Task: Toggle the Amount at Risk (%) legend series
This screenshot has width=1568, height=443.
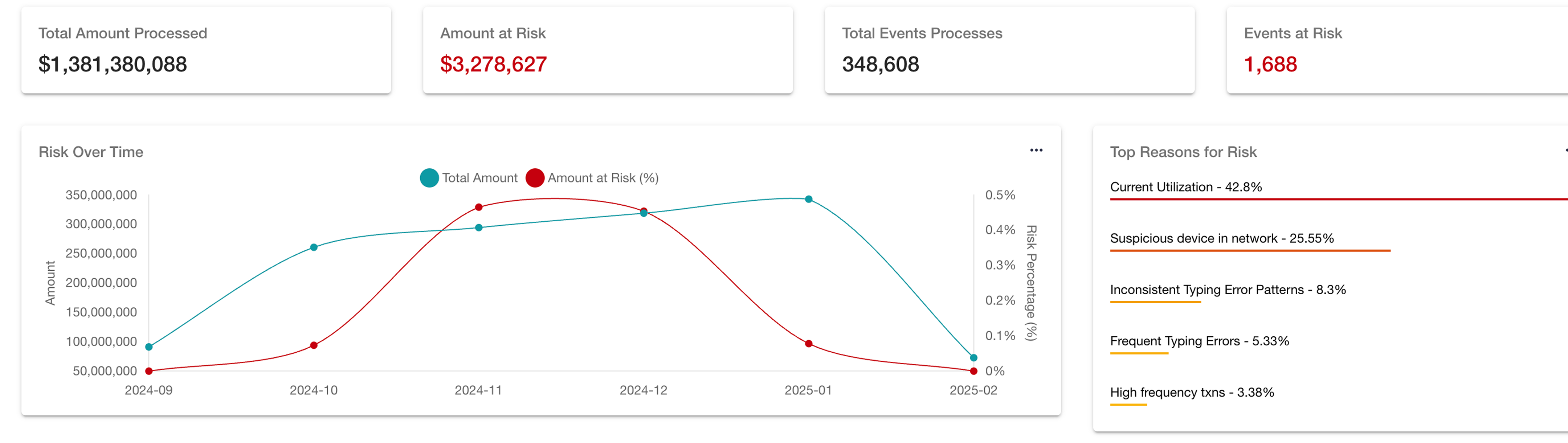Action: pos(592,178)
